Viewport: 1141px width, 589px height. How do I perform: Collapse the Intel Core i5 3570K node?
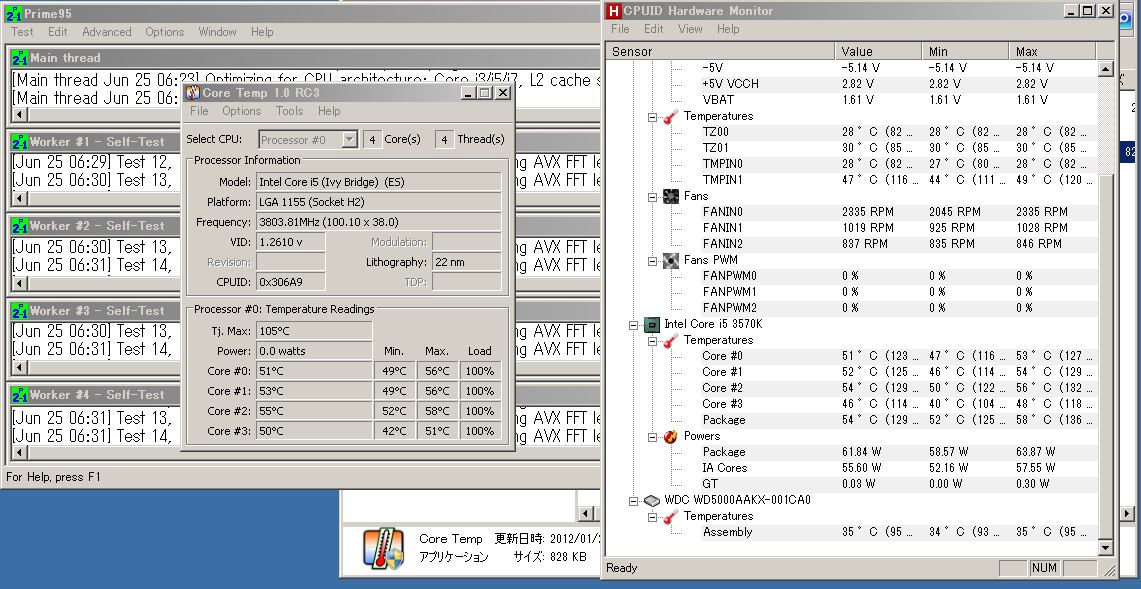click(x=633, y=324)
